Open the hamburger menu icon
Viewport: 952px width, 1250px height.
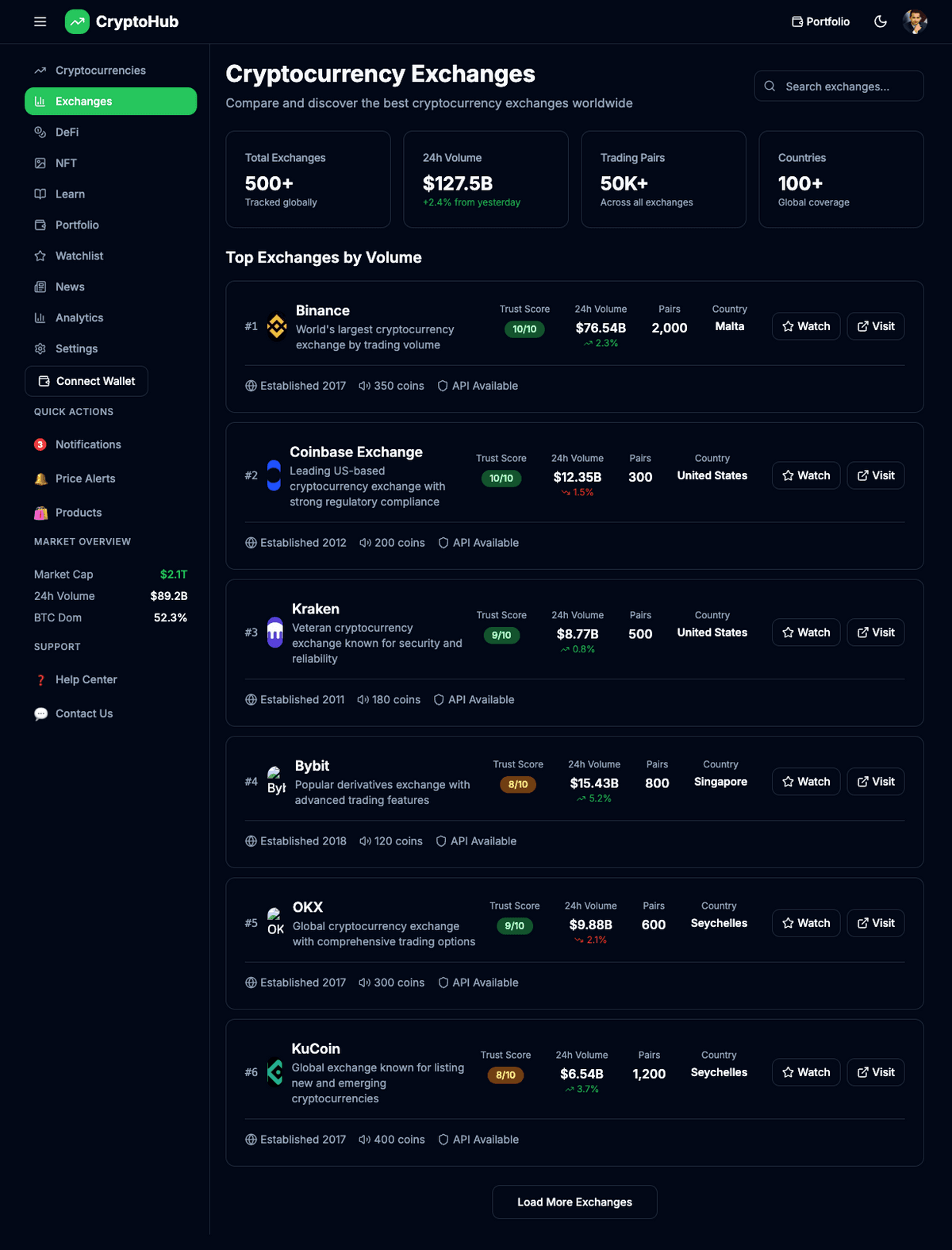(40, 21)
